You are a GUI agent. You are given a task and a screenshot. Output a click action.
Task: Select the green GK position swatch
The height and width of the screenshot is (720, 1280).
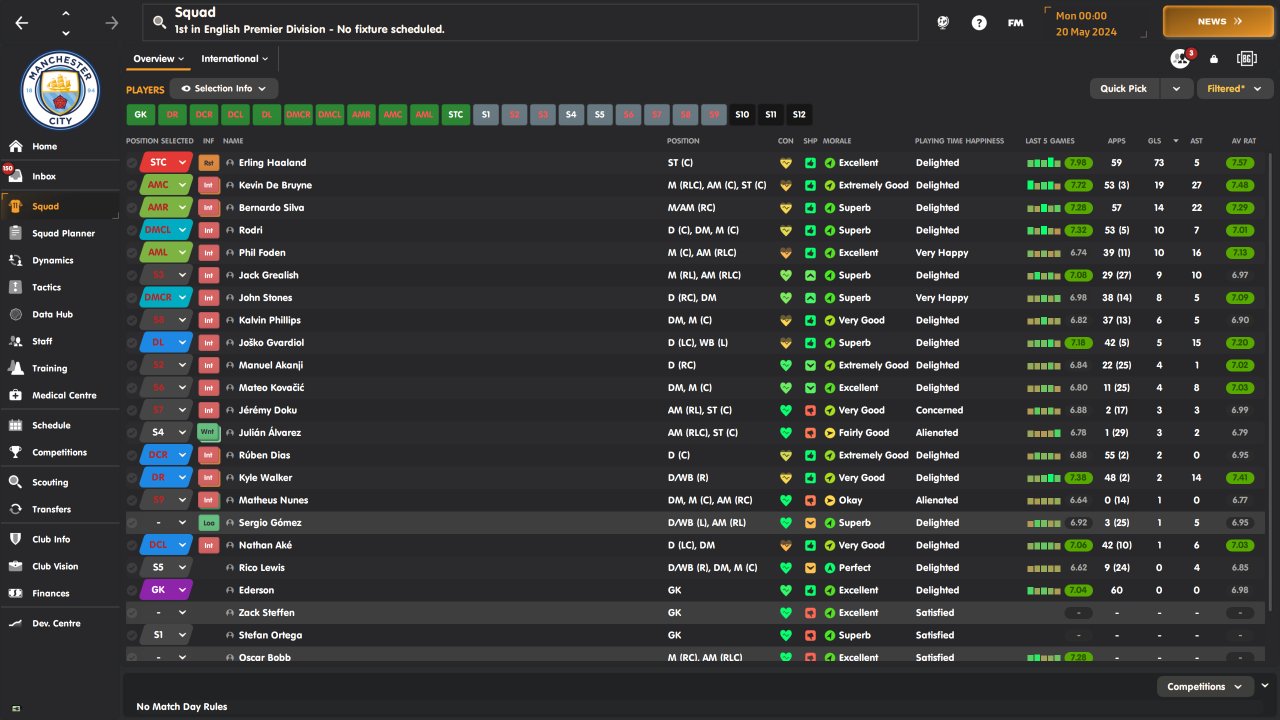coord(141,115)
